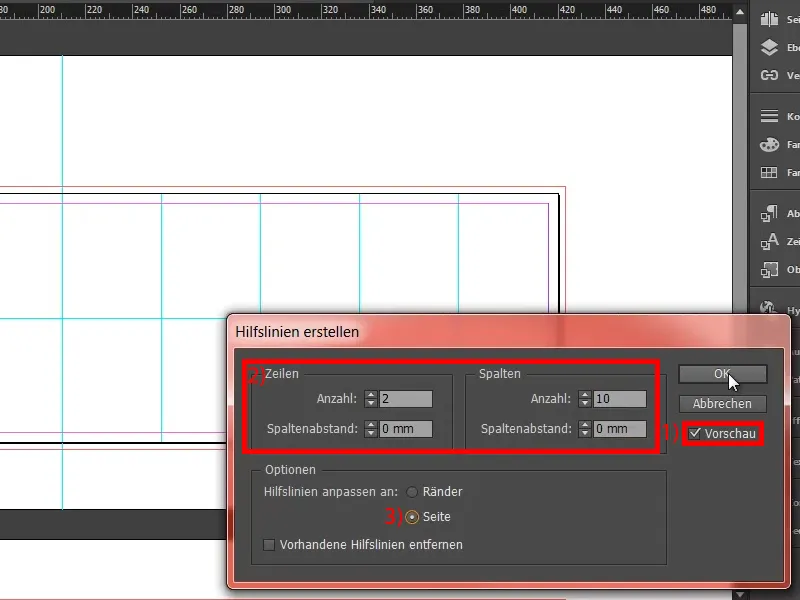Open the Farbfelder (Swatches) grid icon

(769, 172)
